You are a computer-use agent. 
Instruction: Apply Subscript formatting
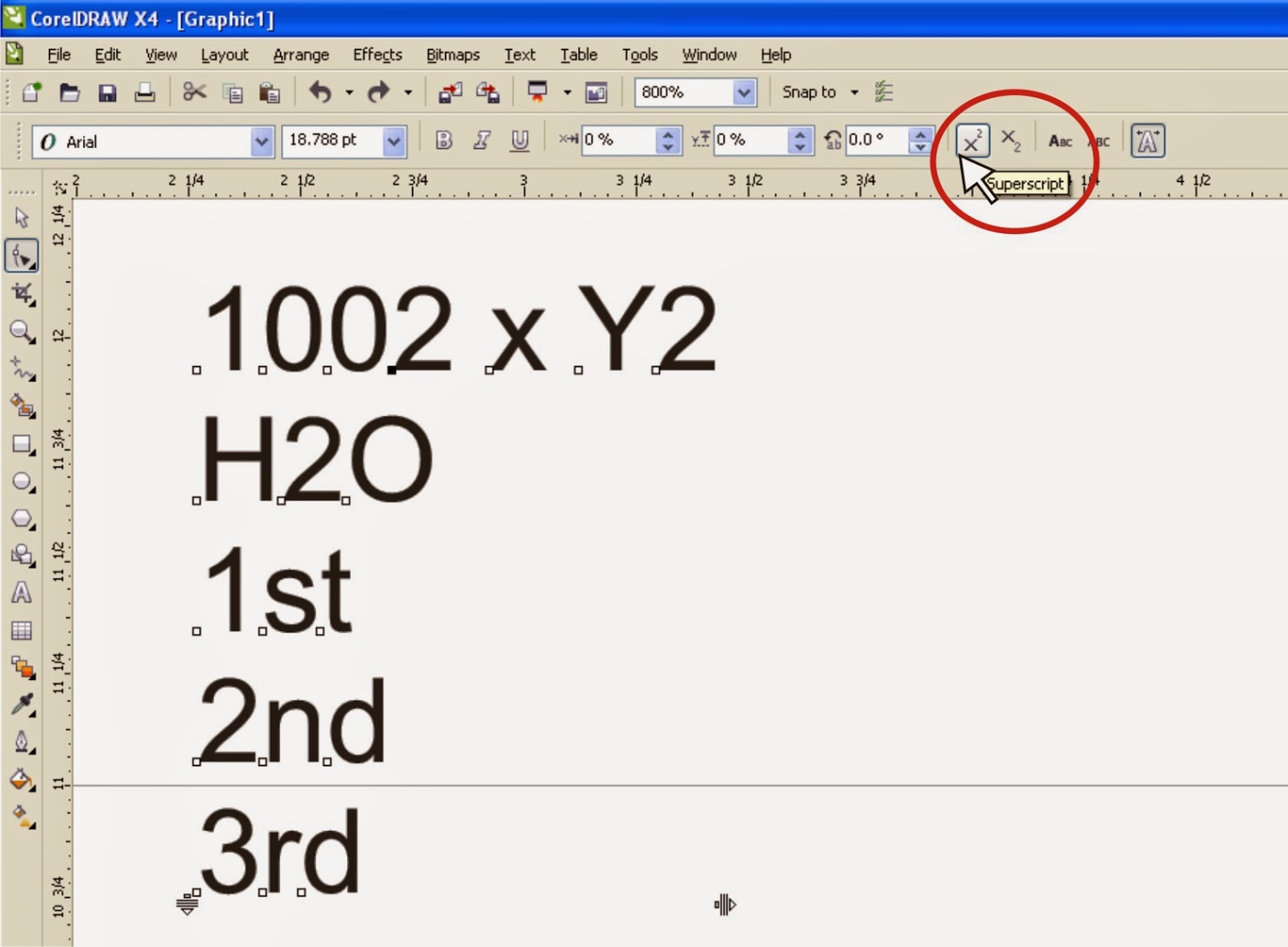1012,140
